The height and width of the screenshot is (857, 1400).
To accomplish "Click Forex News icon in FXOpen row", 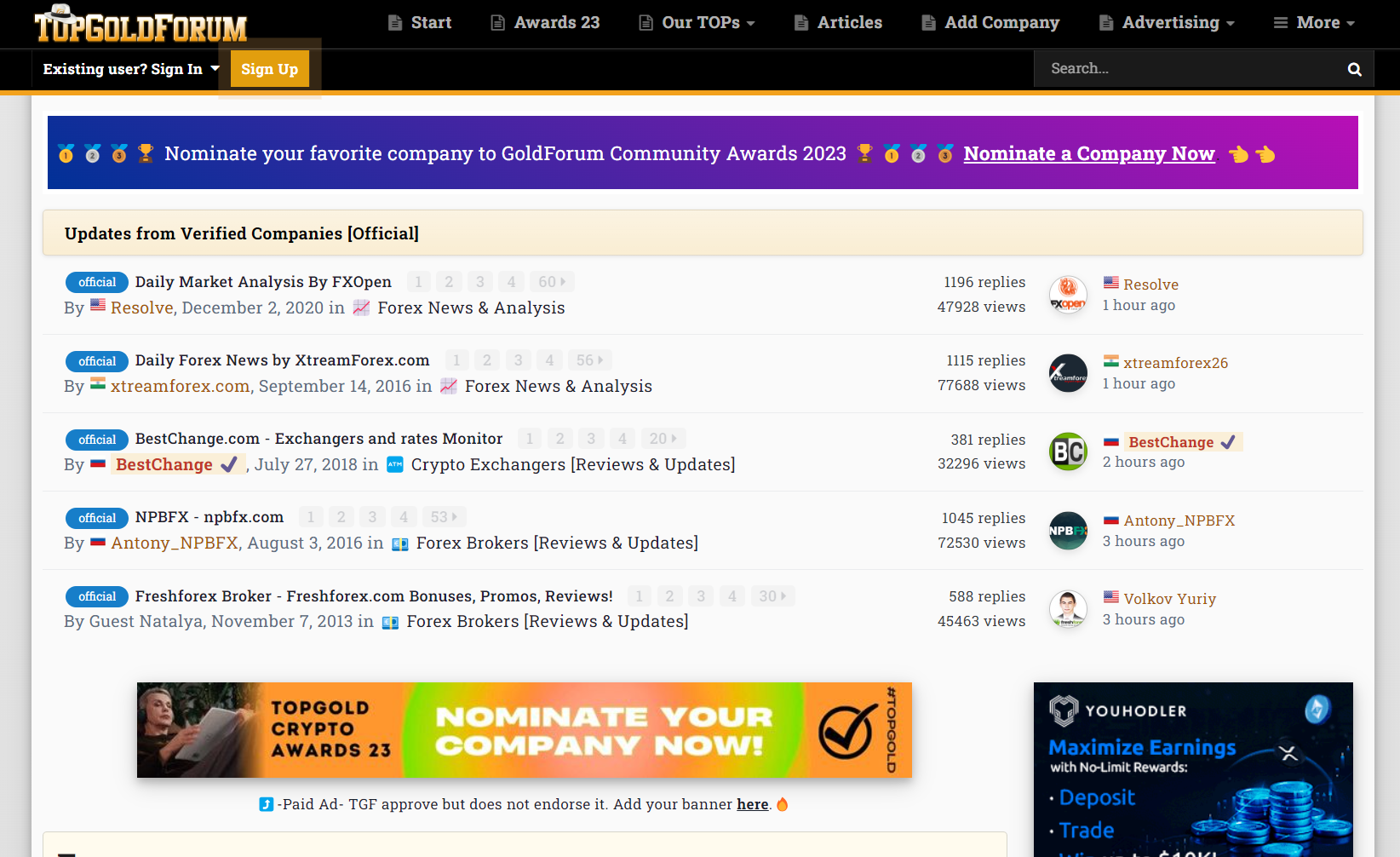I will coord(361,308).
